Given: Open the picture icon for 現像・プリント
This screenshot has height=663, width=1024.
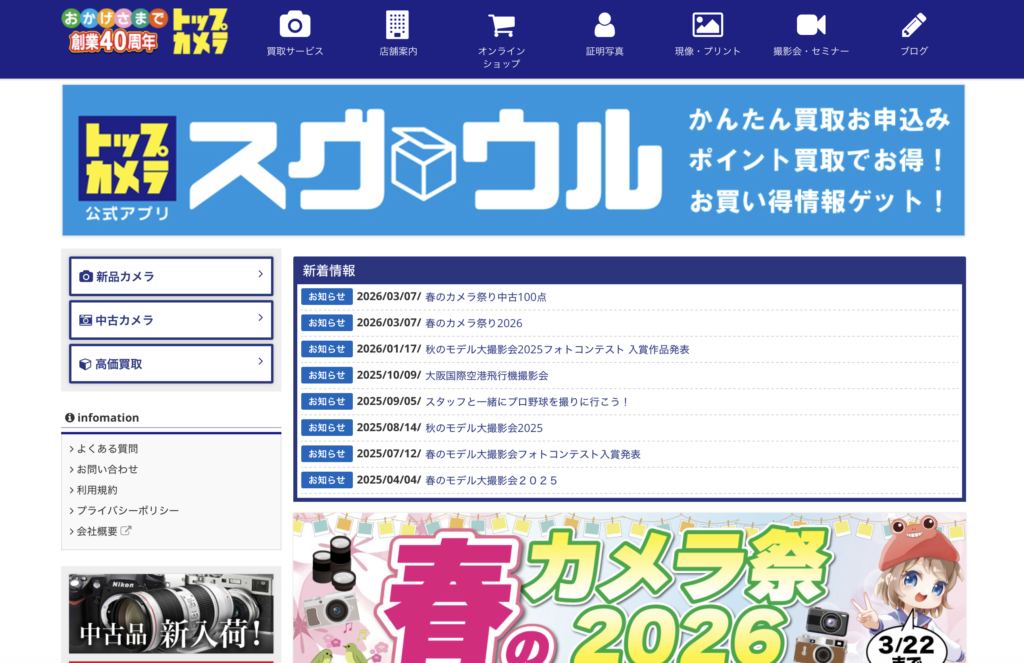Looking at the screenshot, I should pos(707,25).
